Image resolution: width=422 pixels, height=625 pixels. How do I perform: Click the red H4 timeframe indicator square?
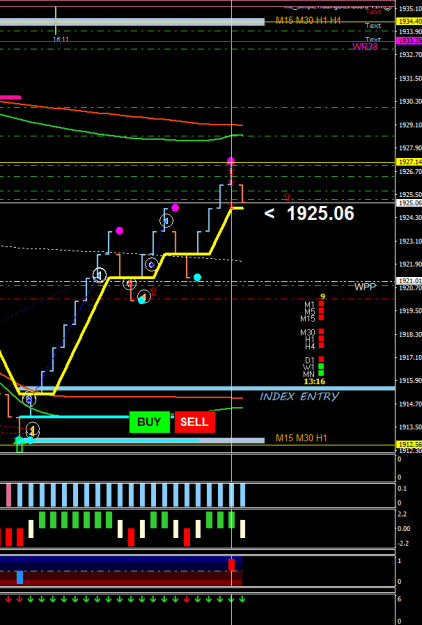(x=321, y=345)
